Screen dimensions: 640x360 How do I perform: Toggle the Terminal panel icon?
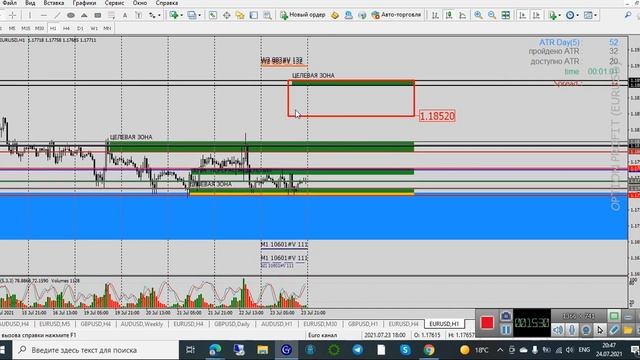pos(253,15)
